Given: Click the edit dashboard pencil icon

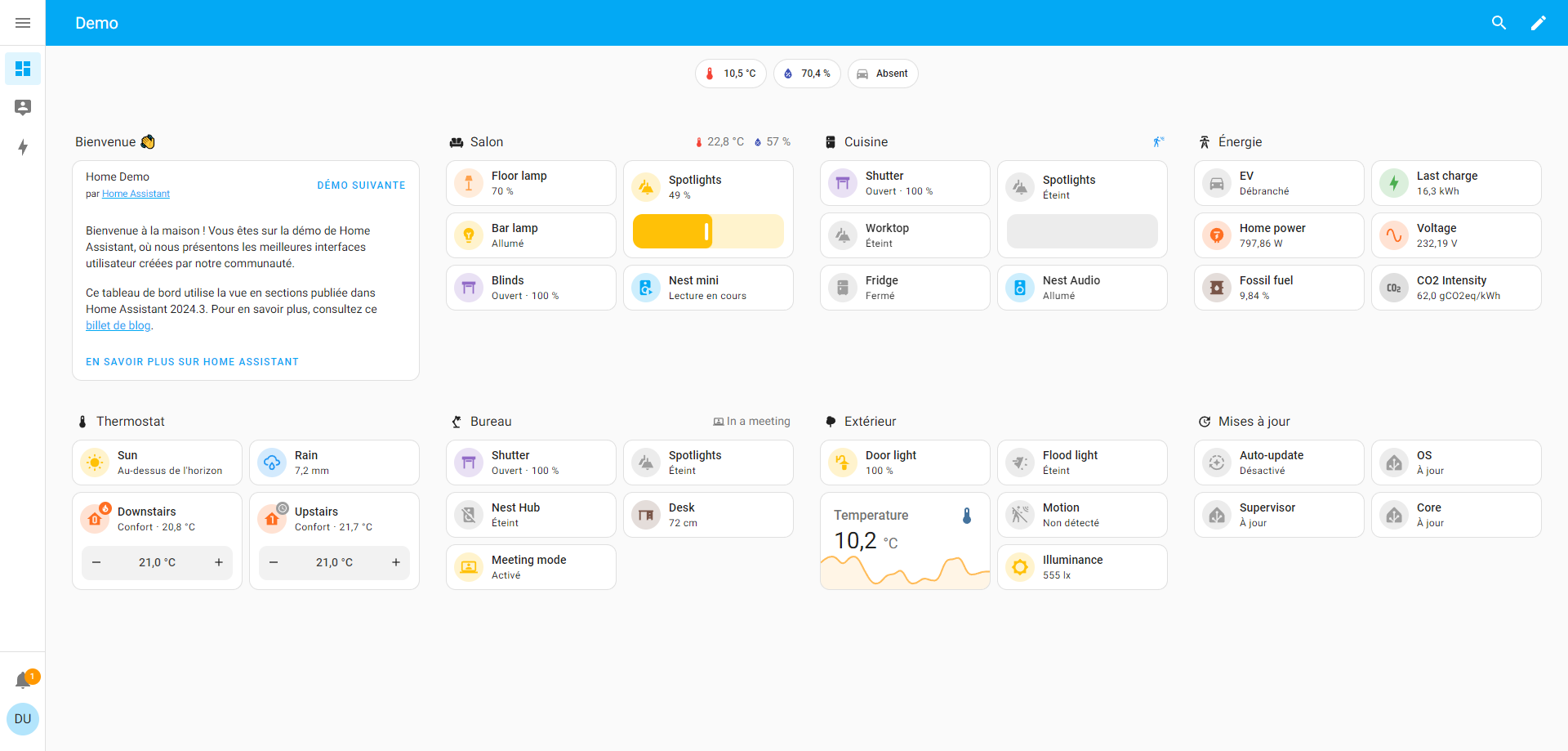Looking at the screenshot, I should (1539, 23).
